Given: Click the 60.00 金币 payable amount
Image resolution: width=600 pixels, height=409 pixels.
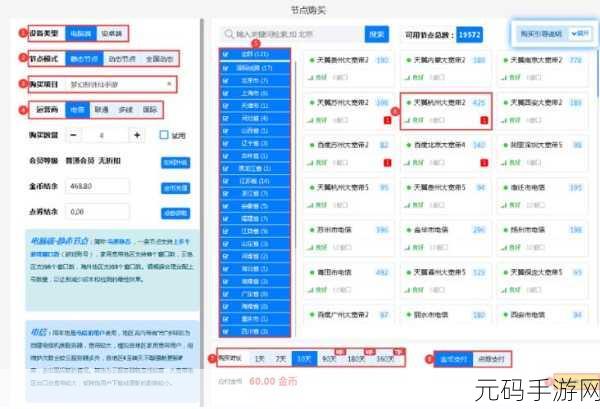Looking at the screenshot, I should tap(273, 381).
